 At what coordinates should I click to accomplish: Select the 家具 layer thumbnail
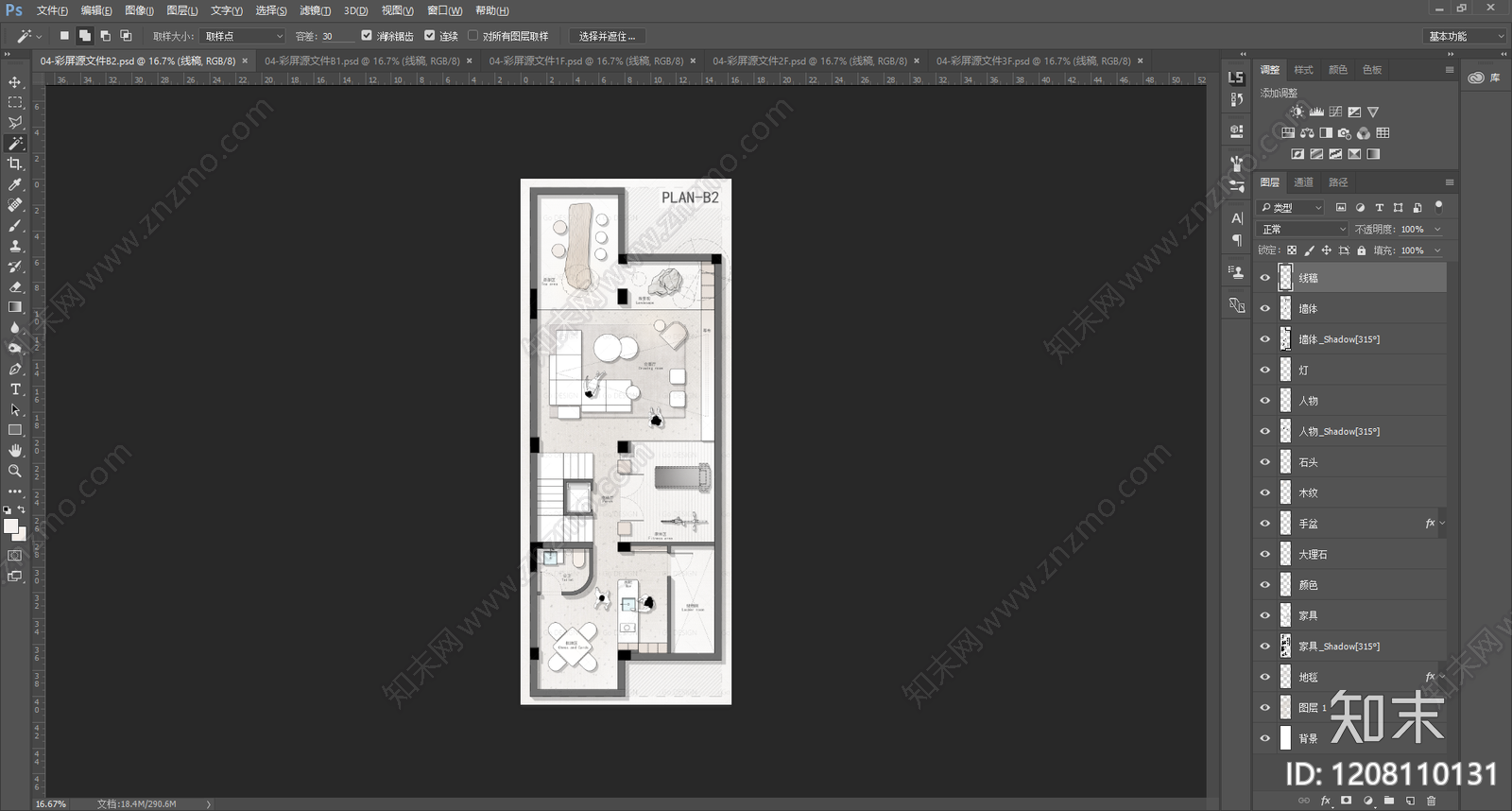1285,615
